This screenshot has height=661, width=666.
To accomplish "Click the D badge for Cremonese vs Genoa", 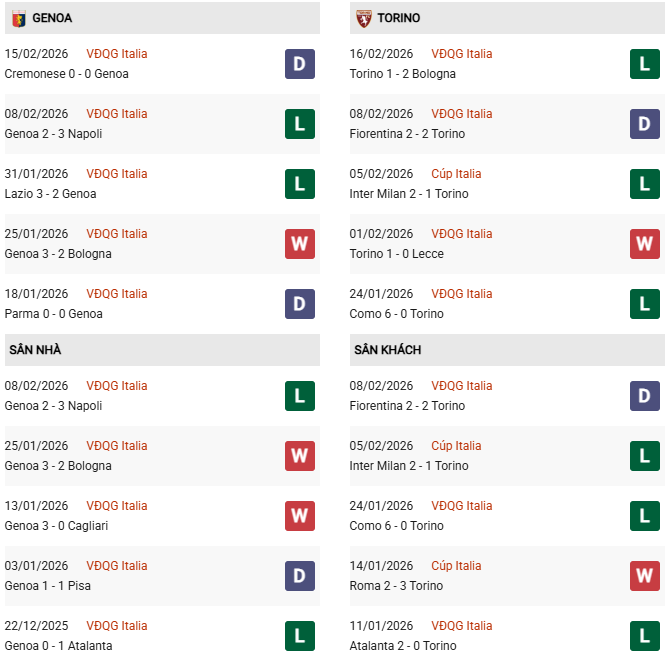I will tap(300, 64).
